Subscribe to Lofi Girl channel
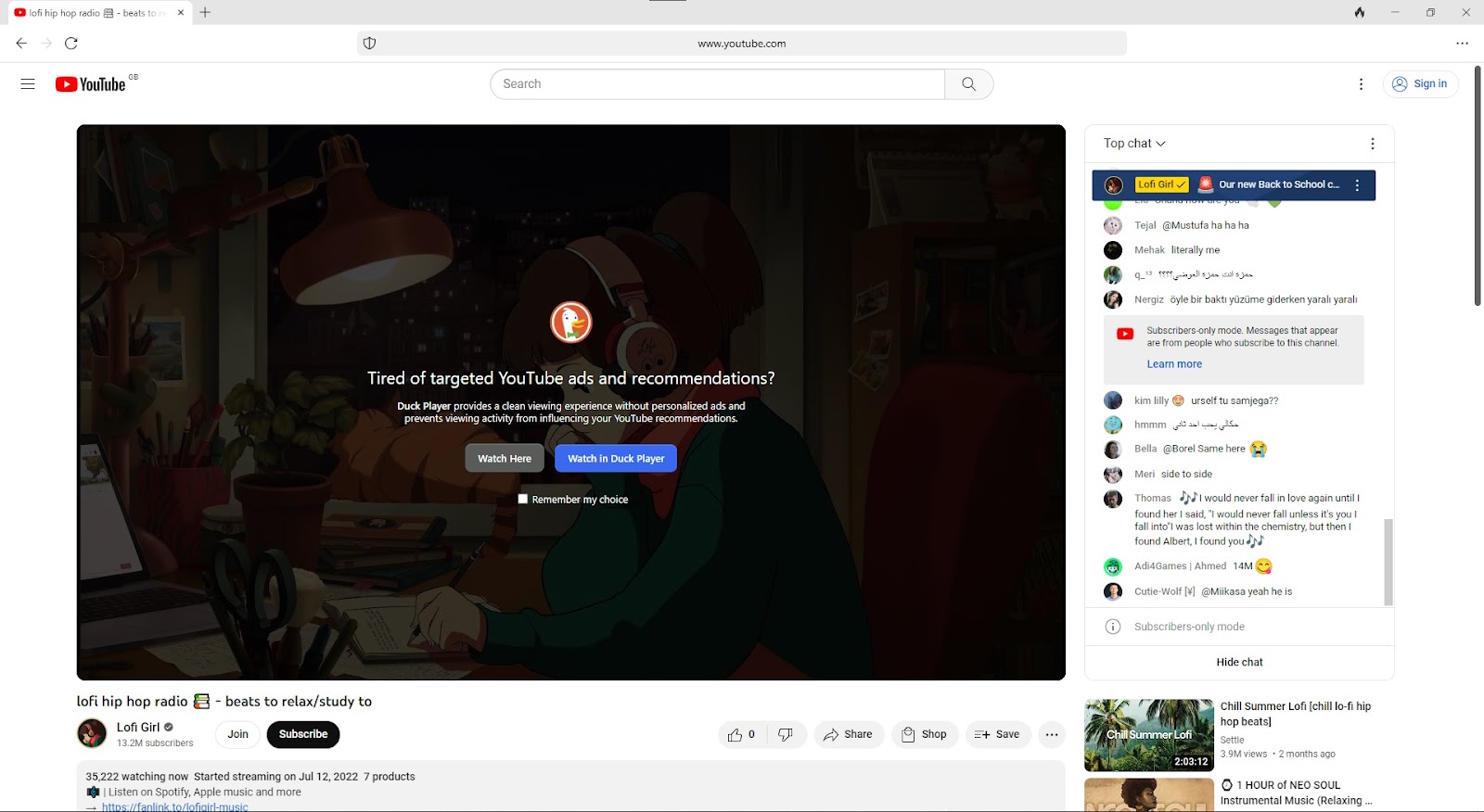 tap(303, 734)
